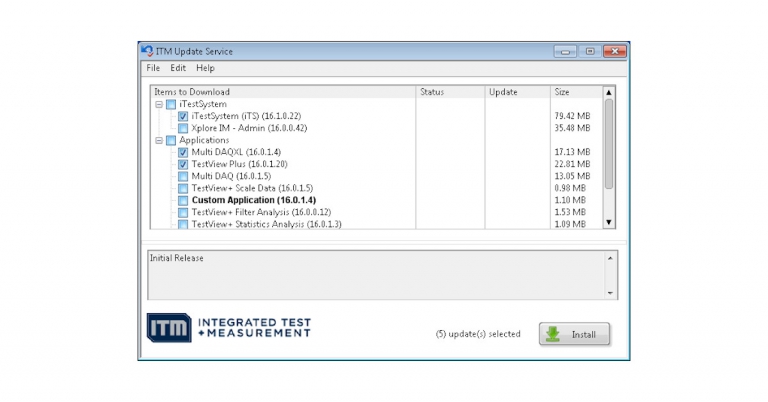Select the iTestSystem (iTS) (16.1.0.22) label
Viewport: 768px width, 402px height.
pyautogui.click(x=246, y=116)
